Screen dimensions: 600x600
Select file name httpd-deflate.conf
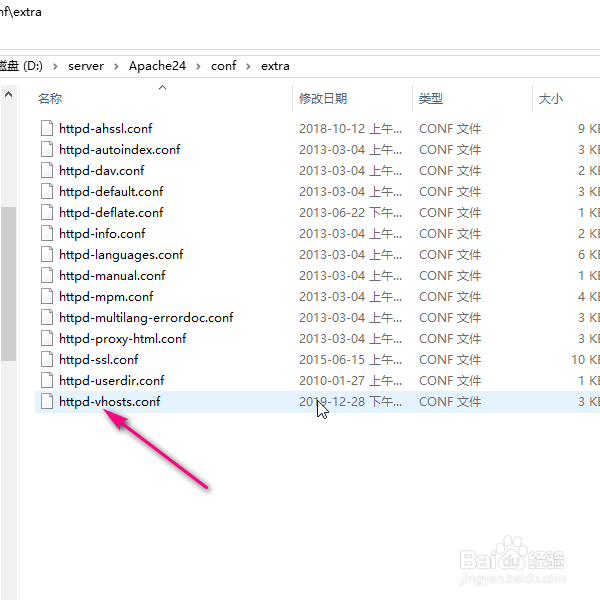pyautogui.click(x=111, y=213)
